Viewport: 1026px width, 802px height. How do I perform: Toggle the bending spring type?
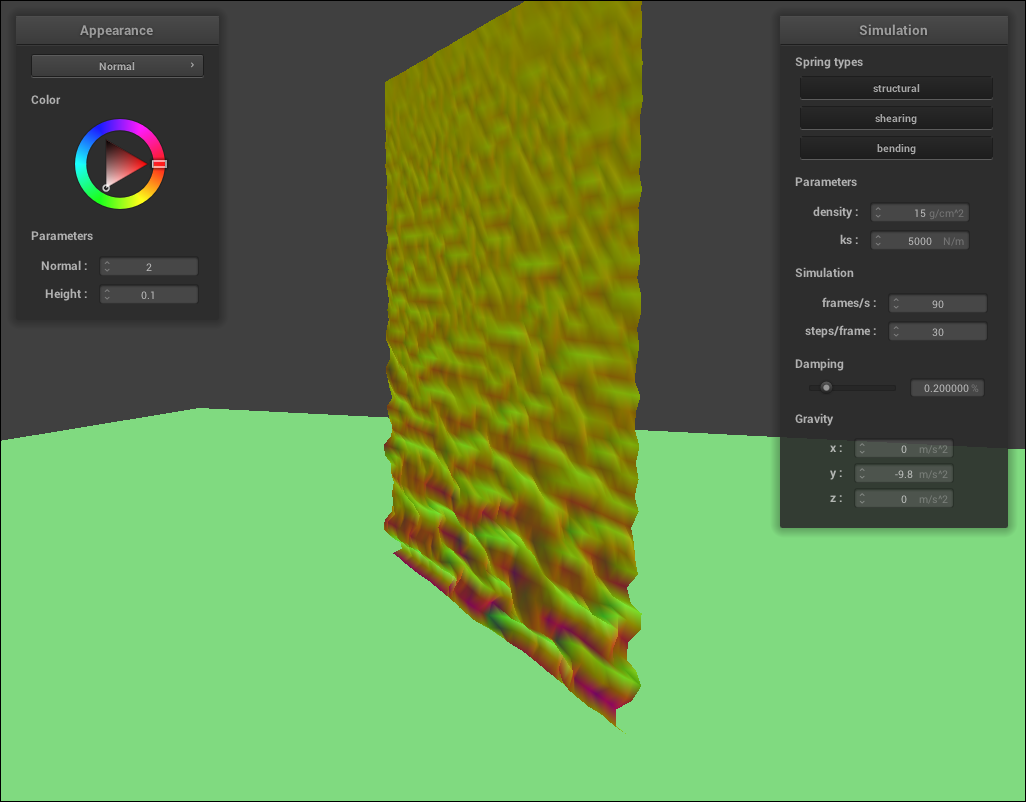click(x=896, y=149)
